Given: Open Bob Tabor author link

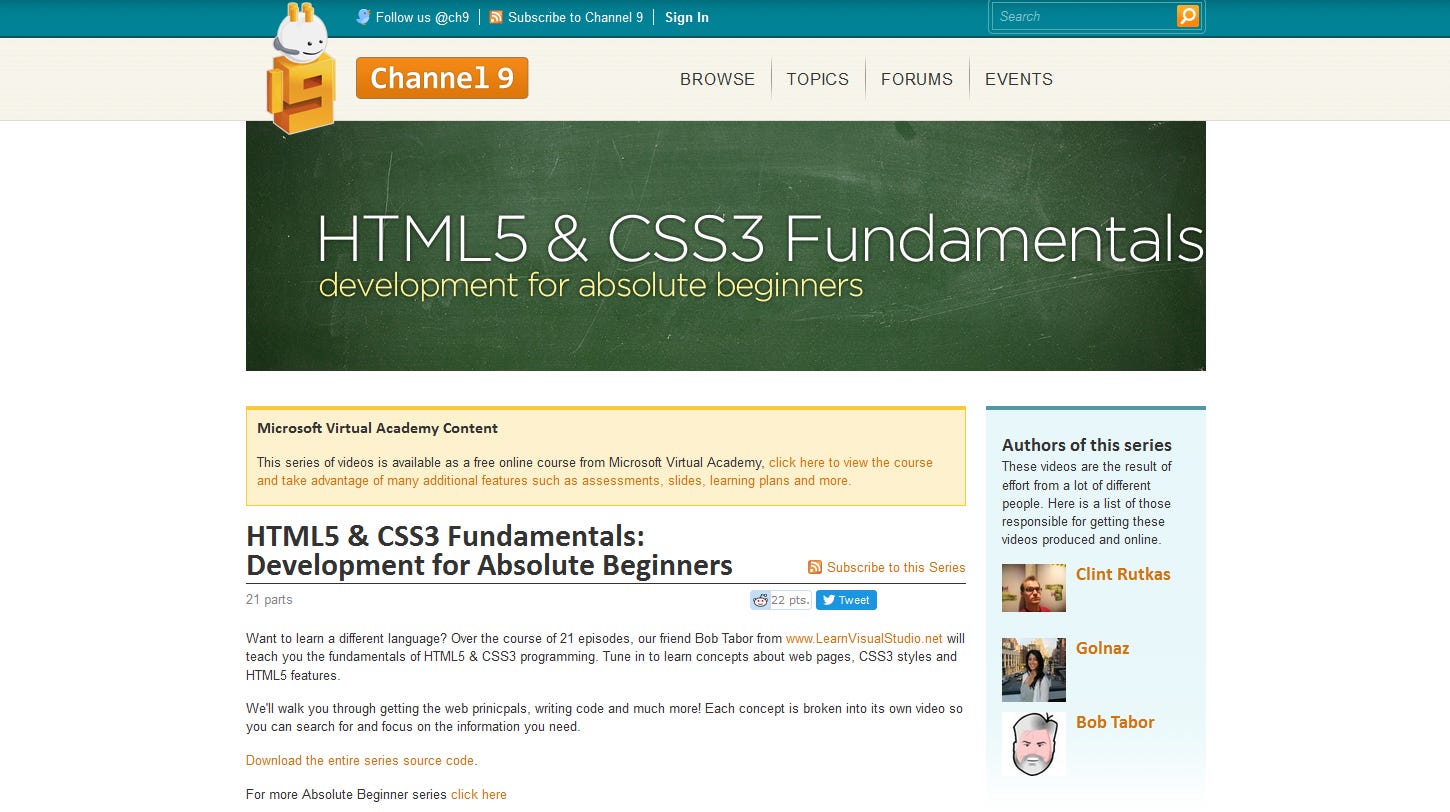Looking at the screenshot, I should pos(1115,722).
